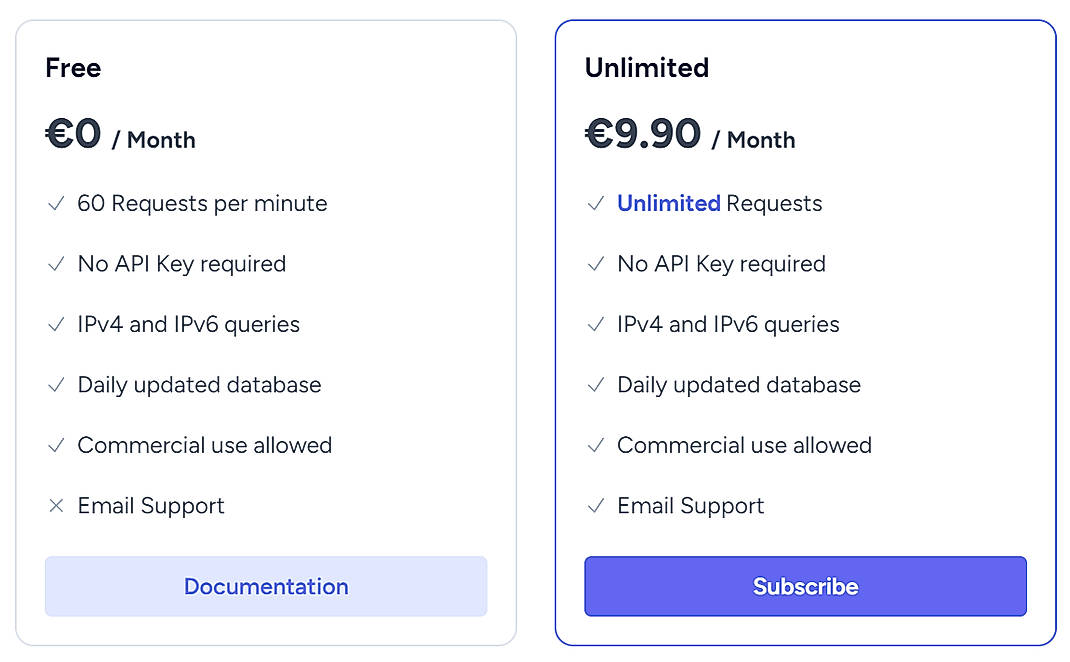
Task: Click the X icon next to Email Support
Action: click(x=57, y=506)
